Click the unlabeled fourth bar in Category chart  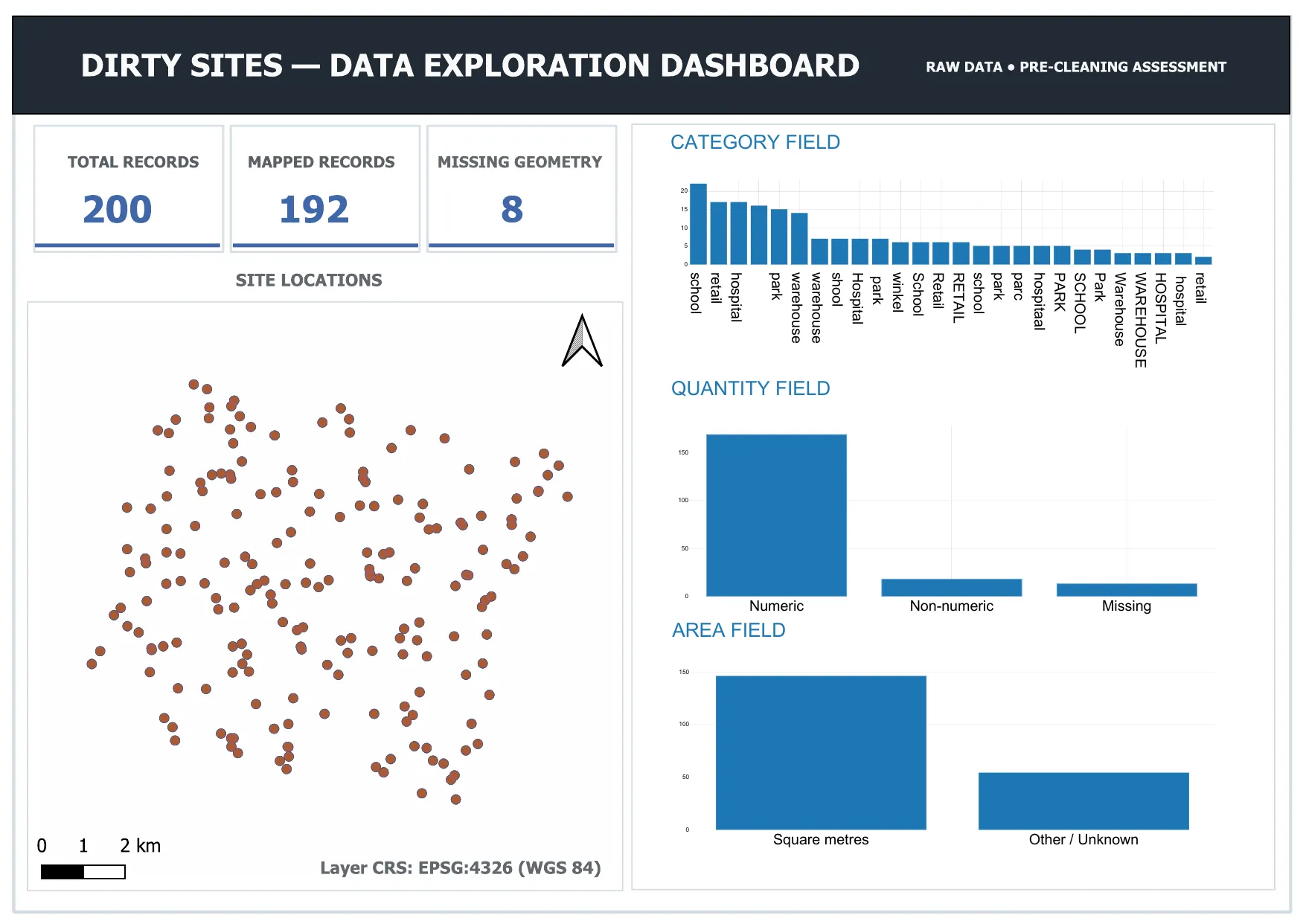click(x=759, y=235)
